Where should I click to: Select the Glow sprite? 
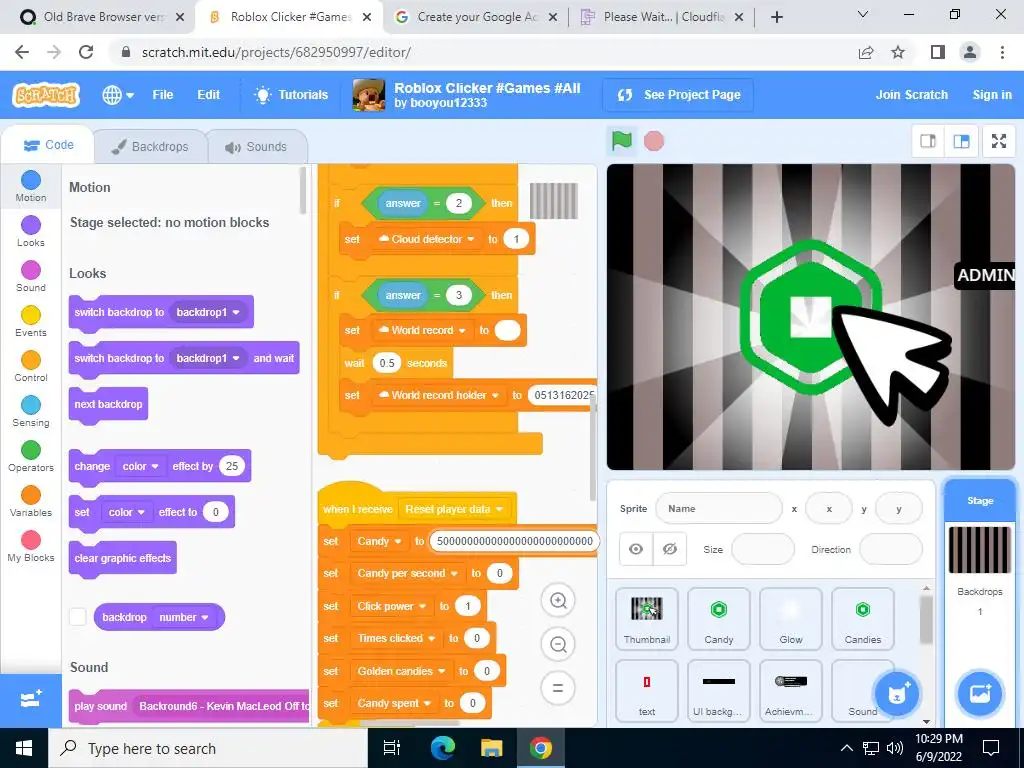click(790, 618)
